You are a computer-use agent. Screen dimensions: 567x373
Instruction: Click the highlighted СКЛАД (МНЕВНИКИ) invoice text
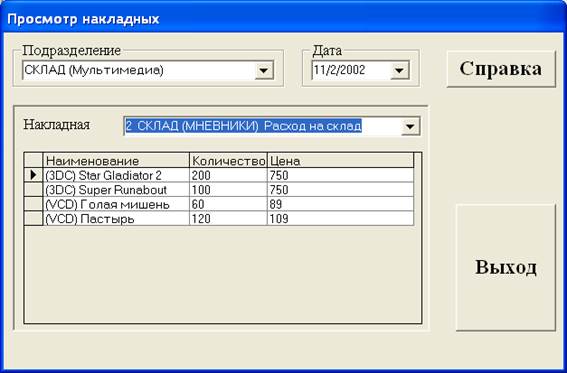[x=244, y=126]
